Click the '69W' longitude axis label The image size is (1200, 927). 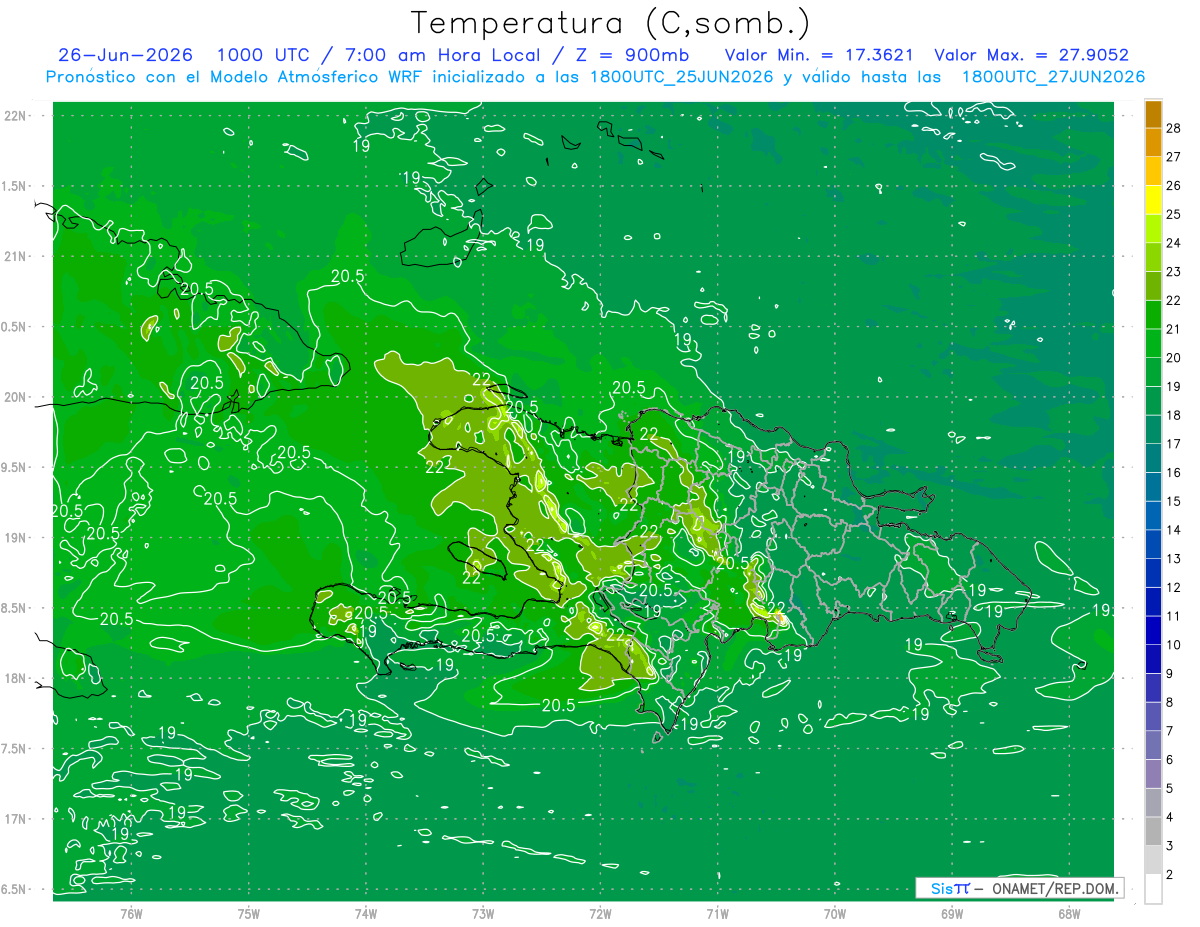[x=952, y=913]
